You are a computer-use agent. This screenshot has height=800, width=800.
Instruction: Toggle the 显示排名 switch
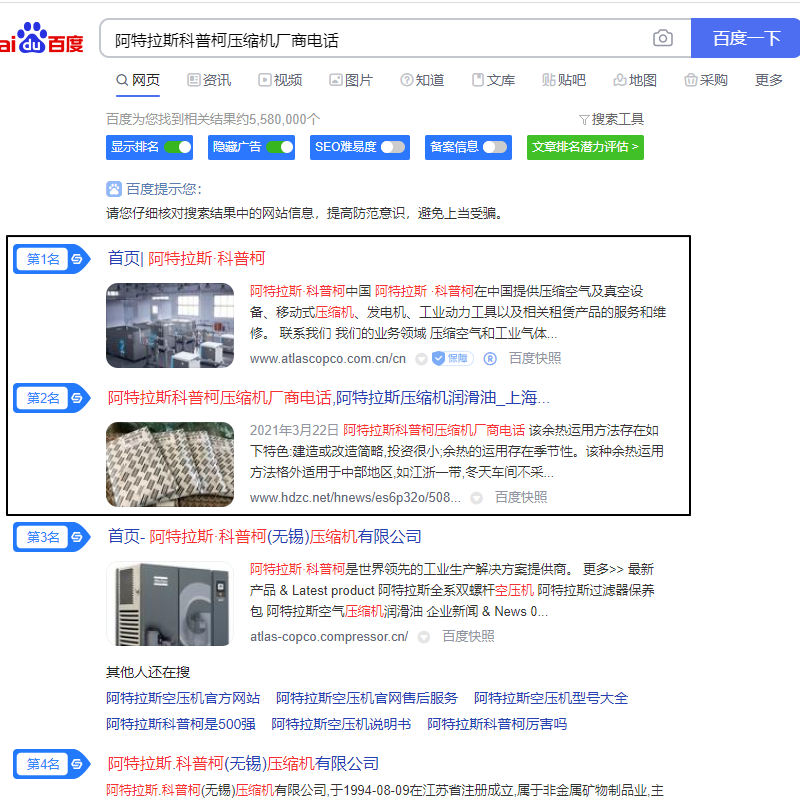[x=178, y=147]
